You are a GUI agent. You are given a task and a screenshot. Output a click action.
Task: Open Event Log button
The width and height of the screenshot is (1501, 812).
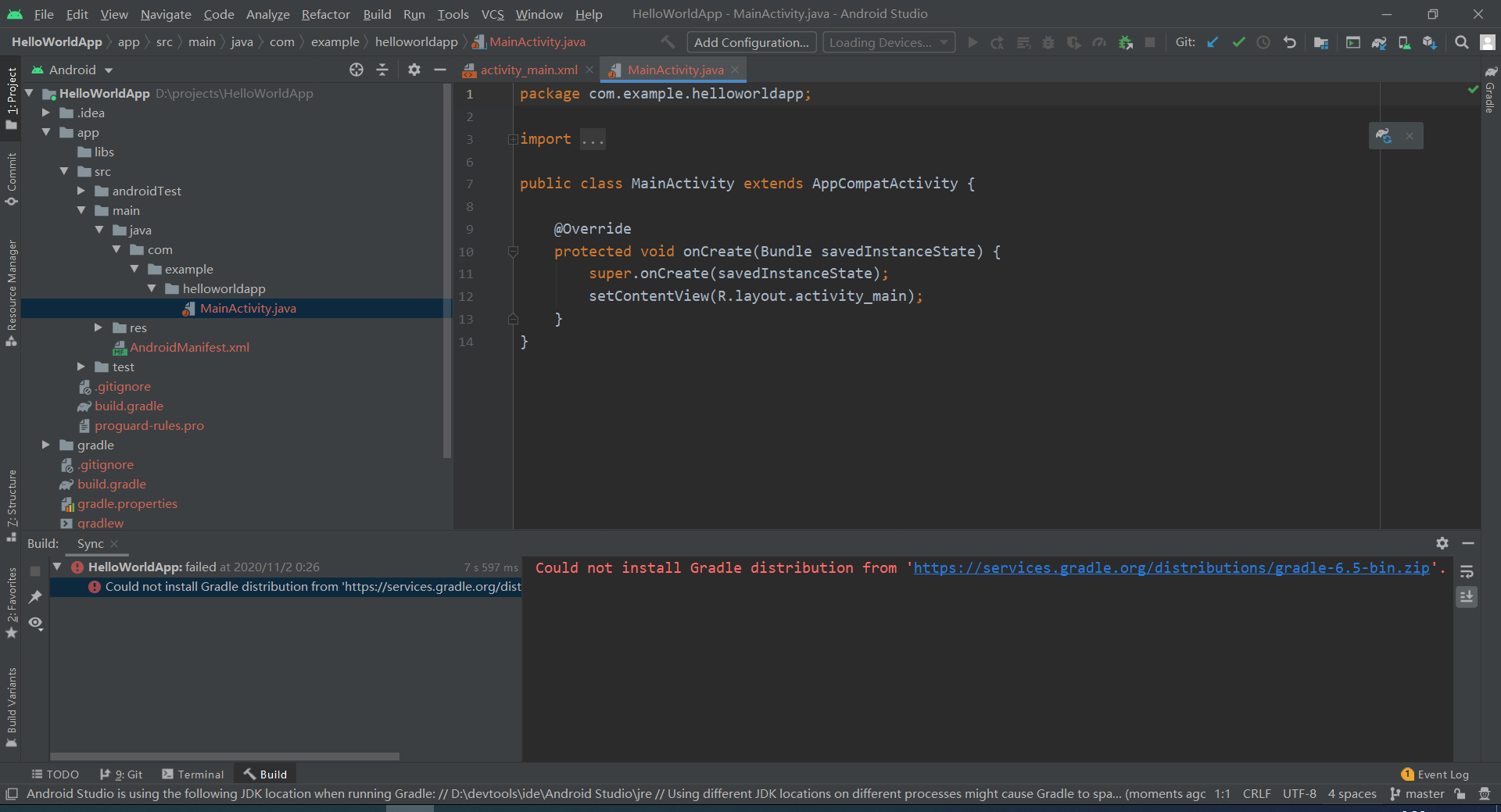point(1435,774)
